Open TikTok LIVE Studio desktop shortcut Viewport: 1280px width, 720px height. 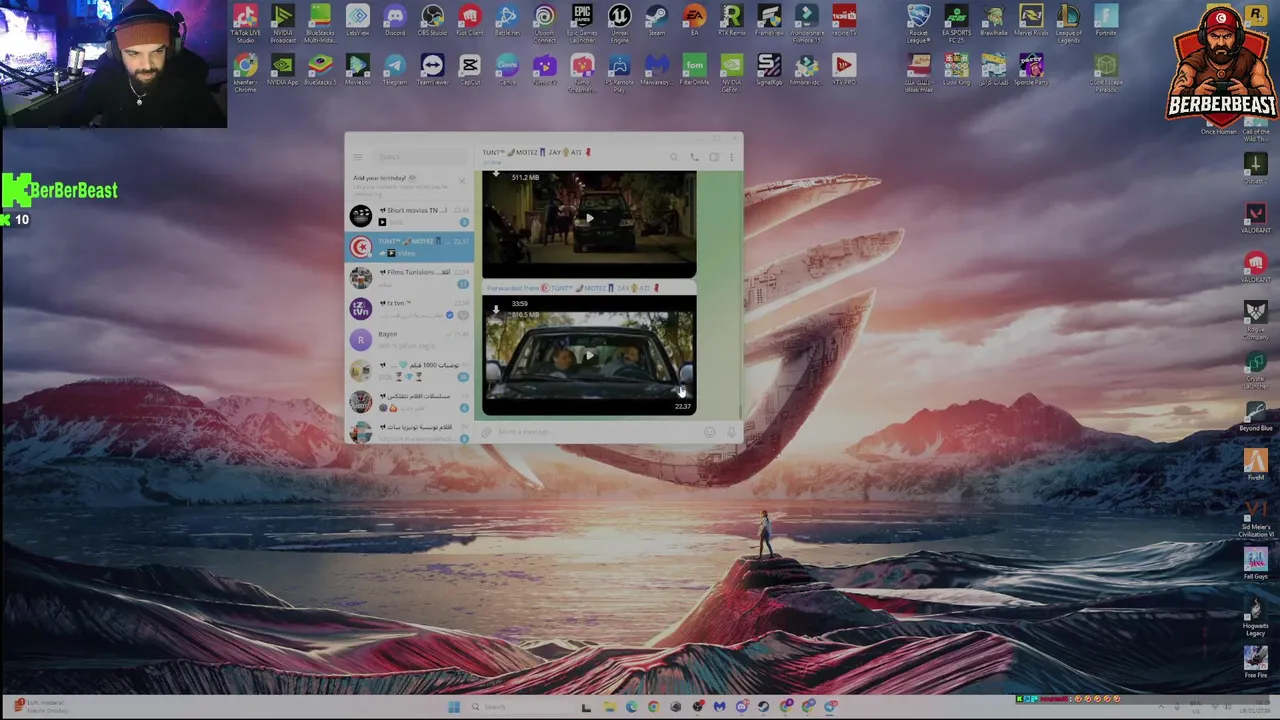coord(245,23)
